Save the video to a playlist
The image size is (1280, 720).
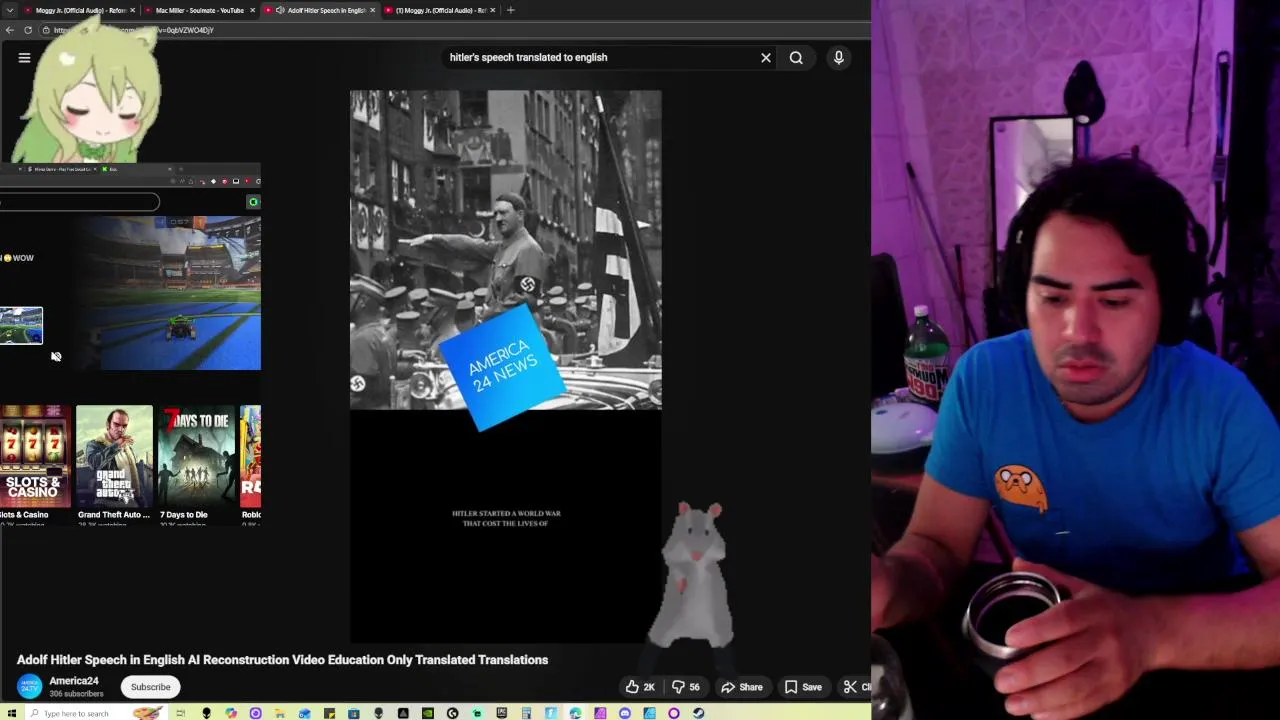[x=803, y=687]
